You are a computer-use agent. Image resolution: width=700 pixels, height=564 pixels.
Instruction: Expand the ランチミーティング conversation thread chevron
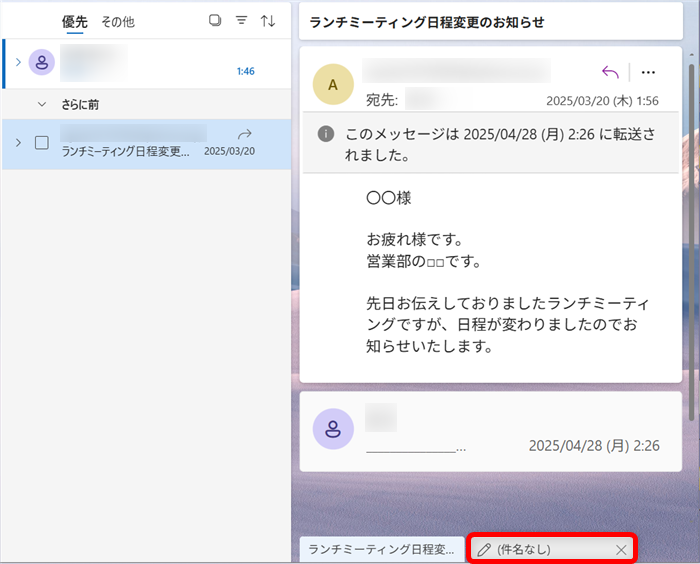[x=18, y=143]
